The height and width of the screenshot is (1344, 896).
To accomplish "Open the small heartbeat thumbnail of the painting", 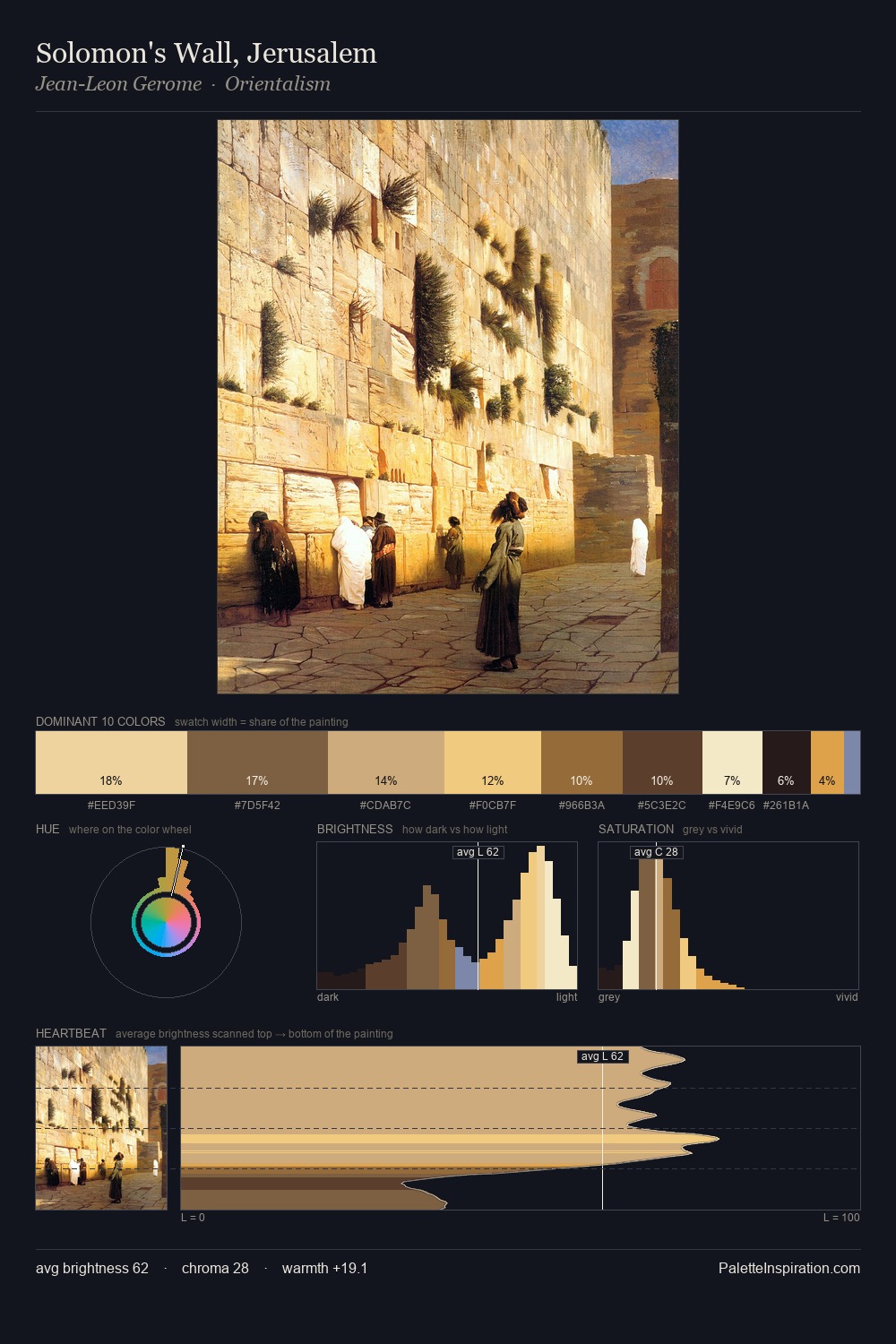I will (x=101, y=1128).
